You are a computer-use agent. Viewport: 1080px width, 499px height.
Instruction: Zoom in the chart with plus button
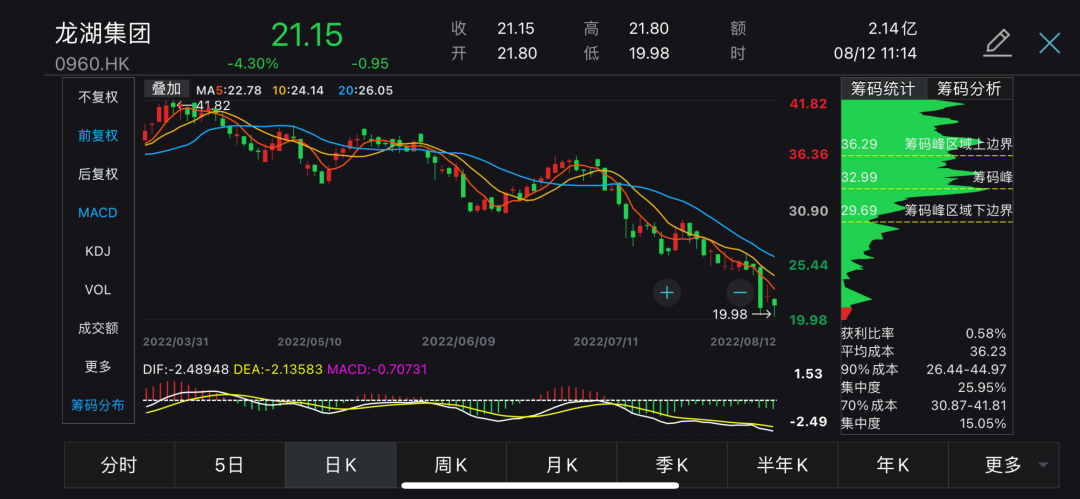667,293
